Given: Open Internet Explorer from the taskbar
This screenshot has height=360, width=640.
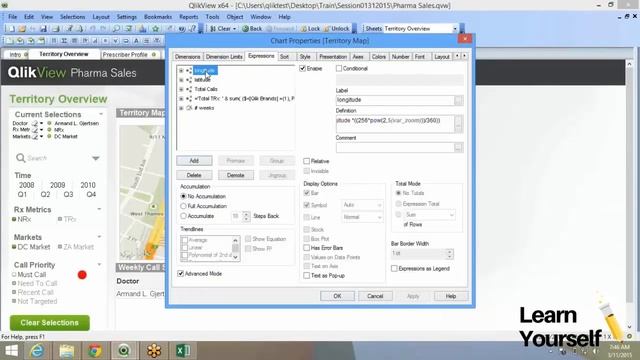Looking at the screenshot, I should (x=37, y=351).
